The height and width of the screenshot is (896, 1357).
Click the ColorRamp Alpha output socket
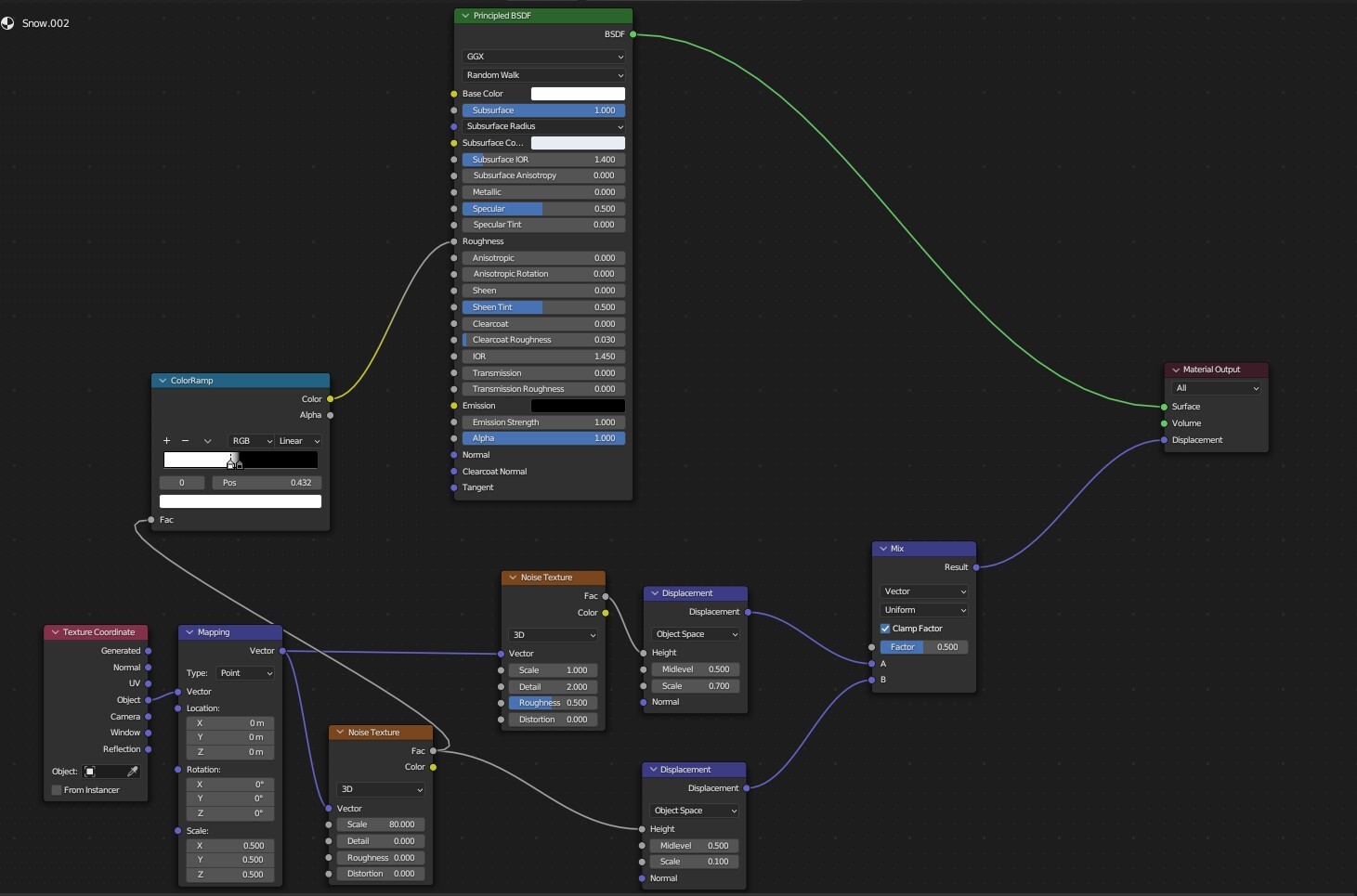pyautogui.click(x=330, y=415)
